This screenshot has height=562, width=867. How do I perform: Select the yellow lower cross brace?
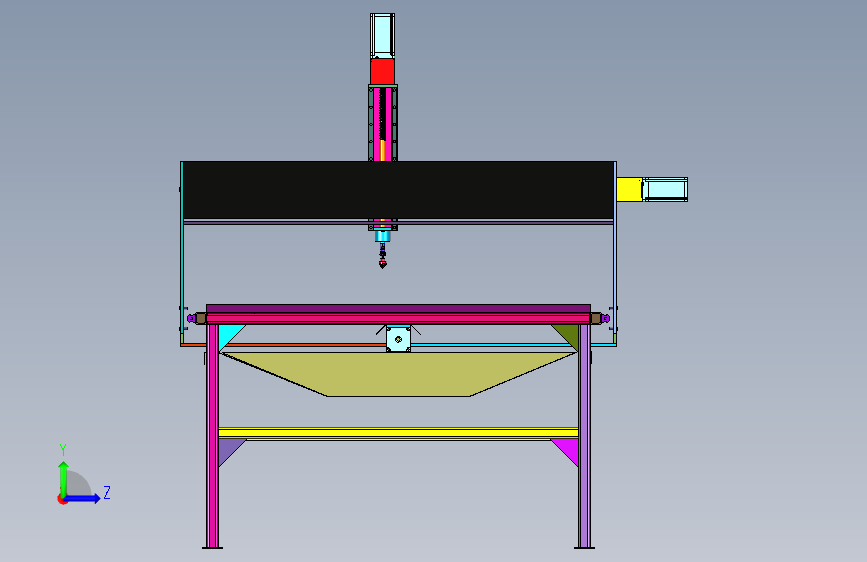point(398,433)
